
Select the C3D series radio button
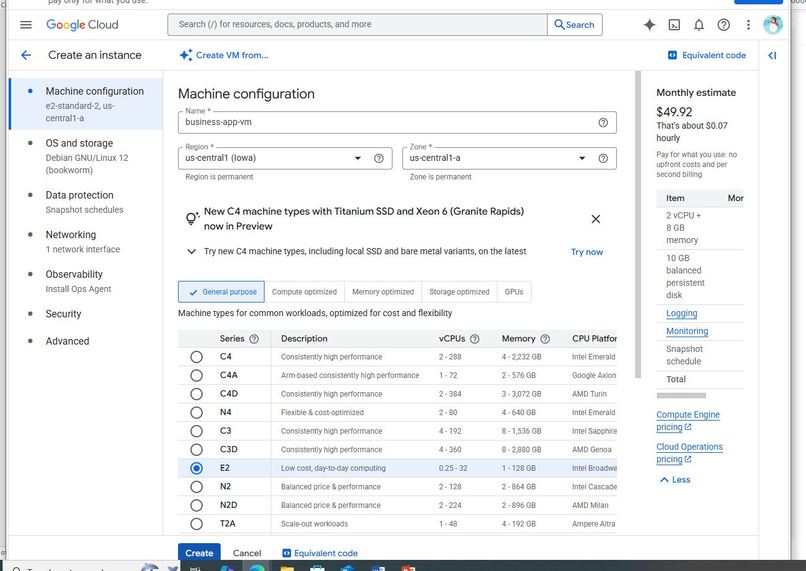[x=196, y=449]
